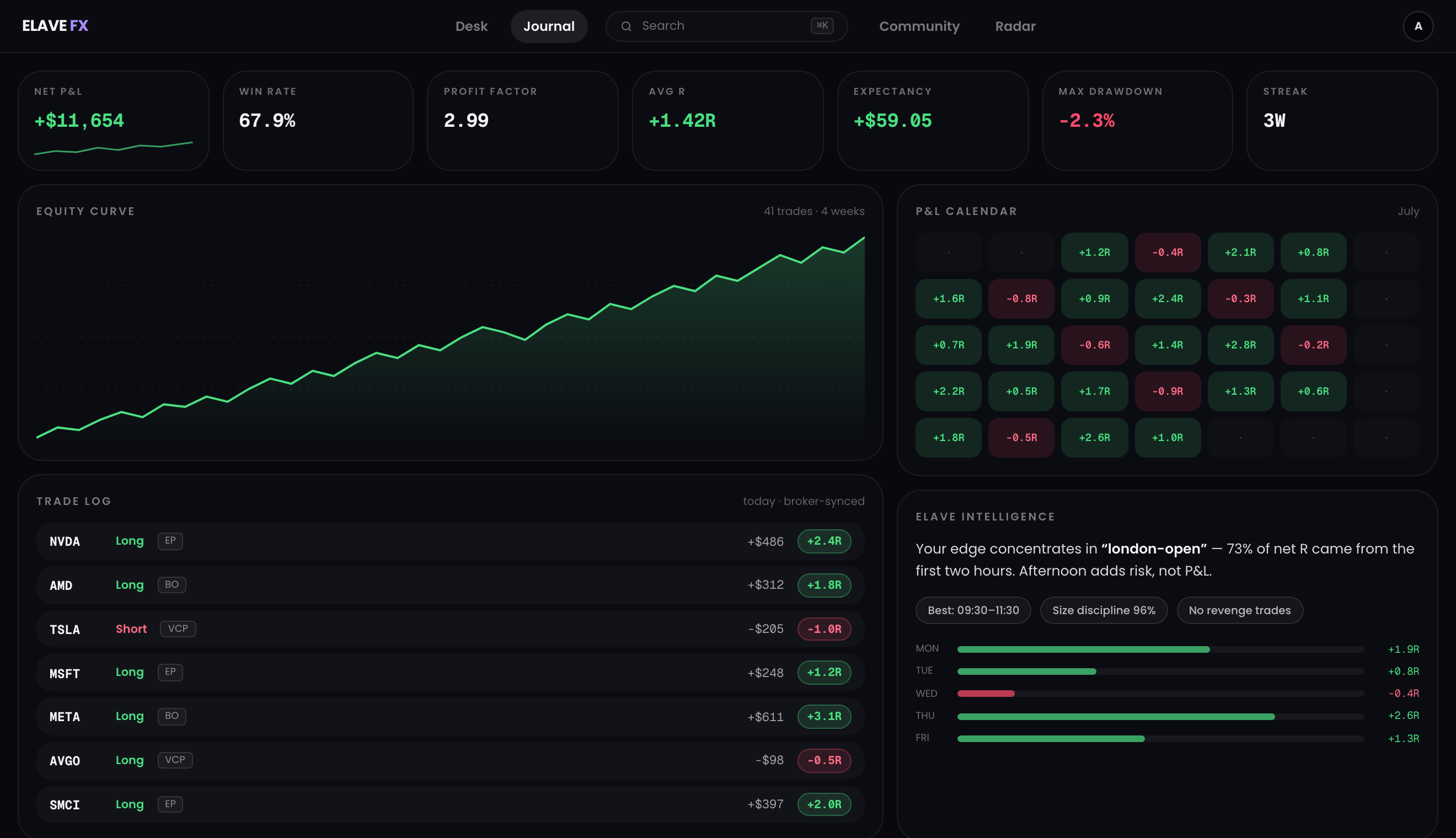Open the SMCI trade row
This screenshot has height=838, width=1456.
click(450, 804)
